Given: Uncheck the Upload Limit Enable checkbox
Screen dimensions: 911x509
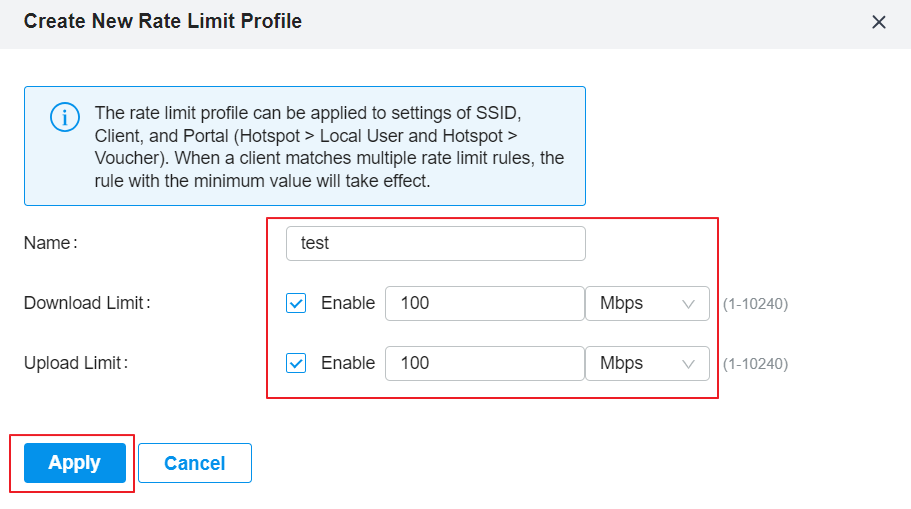Looking at the screenshot, I should (x=296, y=363).
